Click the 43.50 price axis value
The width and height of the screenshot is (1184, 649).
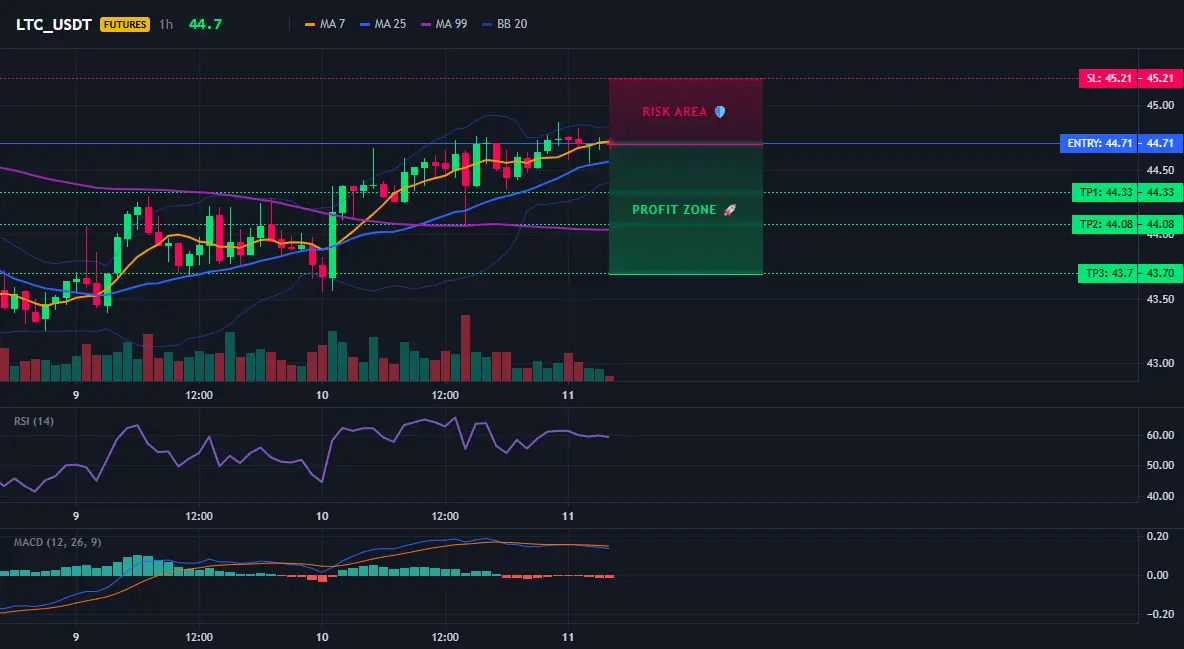pos(1161,299)
